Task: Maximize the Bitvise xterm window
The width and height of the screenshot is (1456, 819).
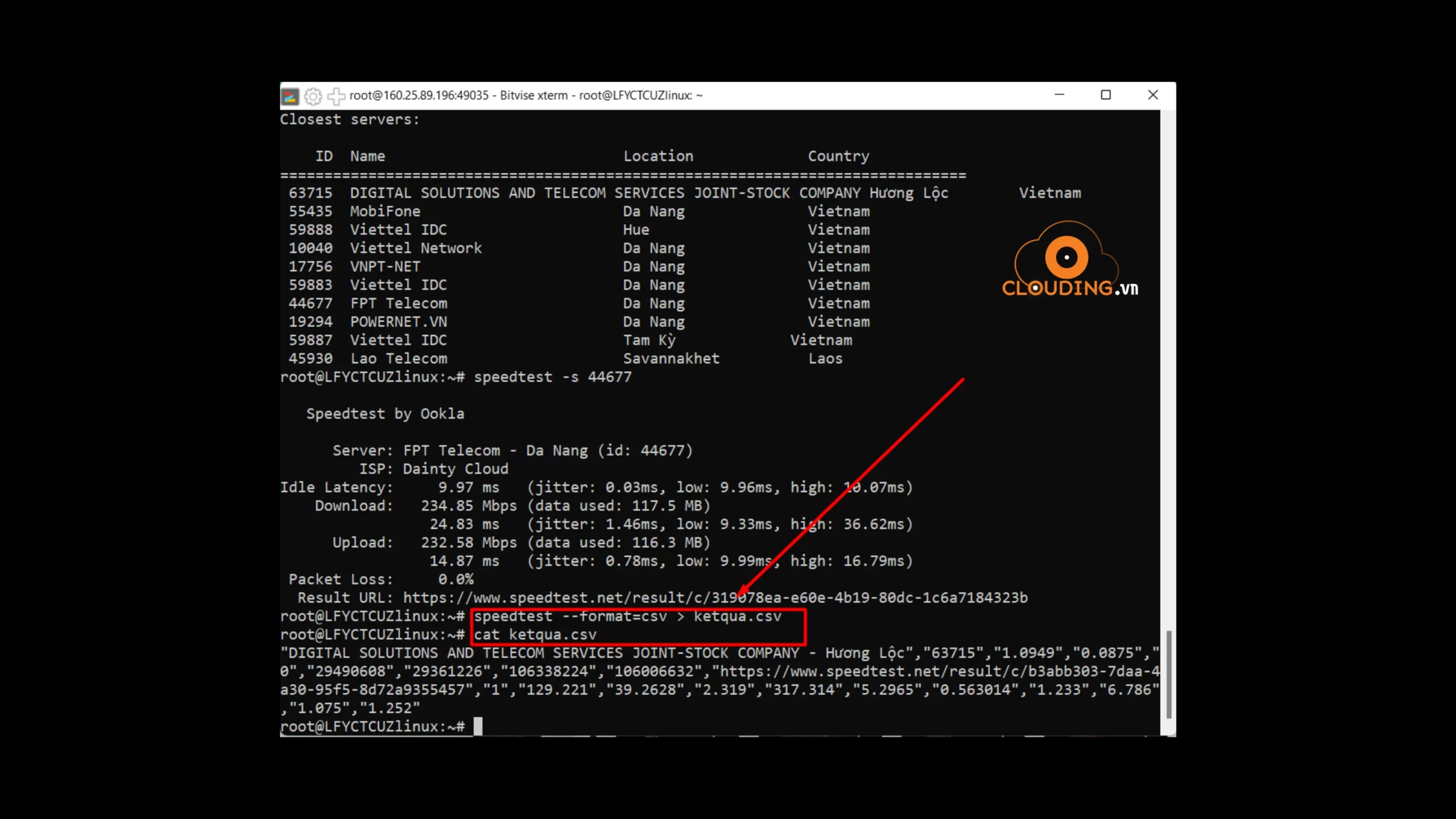Action: point(1106,95)
